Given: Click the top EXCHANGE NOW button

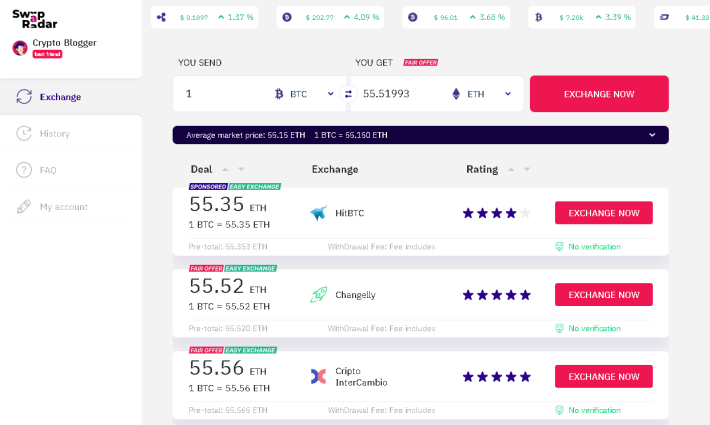Looking at the screenshot, I should [599, 94].
